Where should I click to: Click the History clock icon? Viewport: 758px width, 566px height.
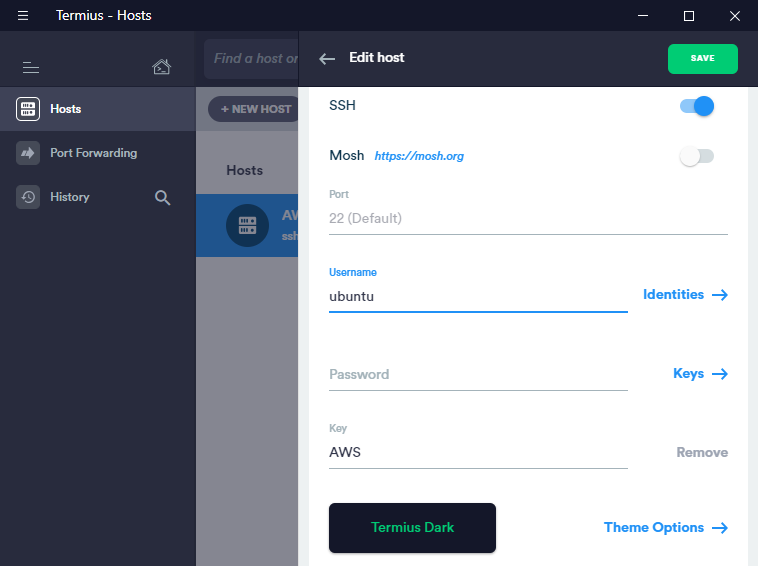point(28,197)
